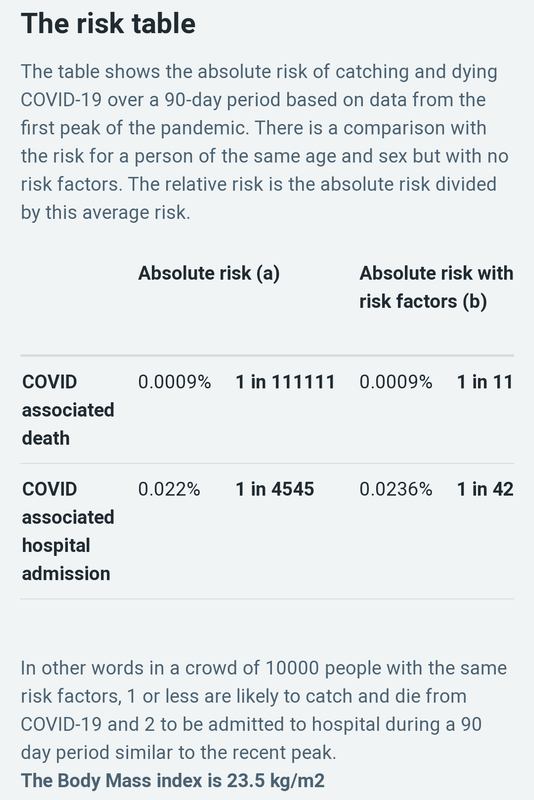Click the '1 in 11' truncated death value
This screenshot has width=534, height=800.
[x=485, y=382]
